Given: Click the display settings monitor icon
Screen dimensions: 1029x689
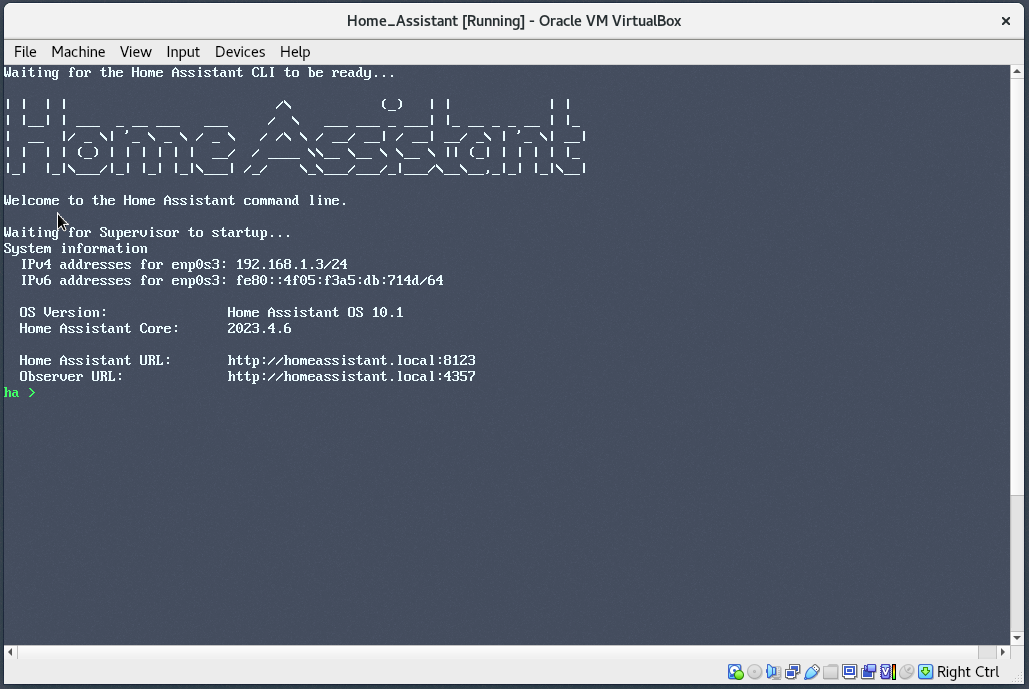Looking at the screenshot, I should pyautogui.click(x=850, y=672).
